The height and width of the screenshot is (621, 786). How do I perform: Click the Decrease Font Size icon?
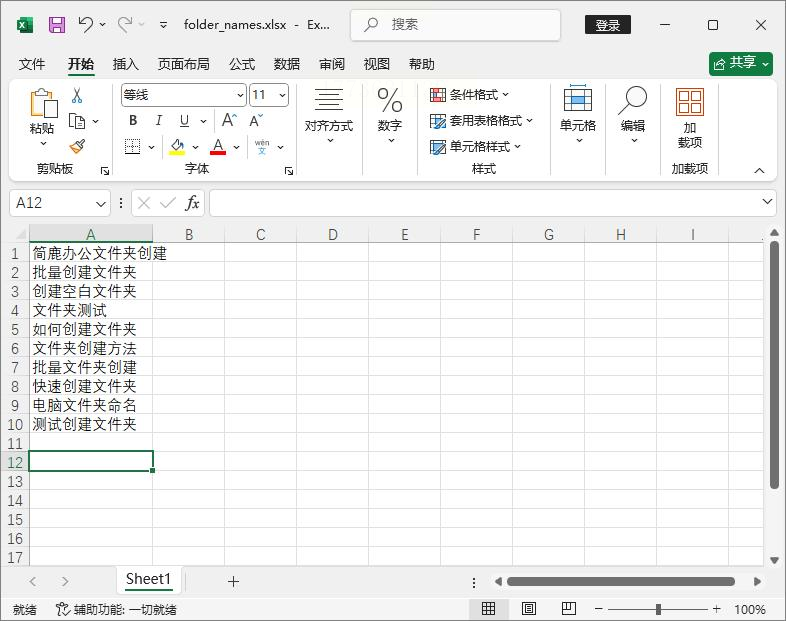tap(256, 120)
